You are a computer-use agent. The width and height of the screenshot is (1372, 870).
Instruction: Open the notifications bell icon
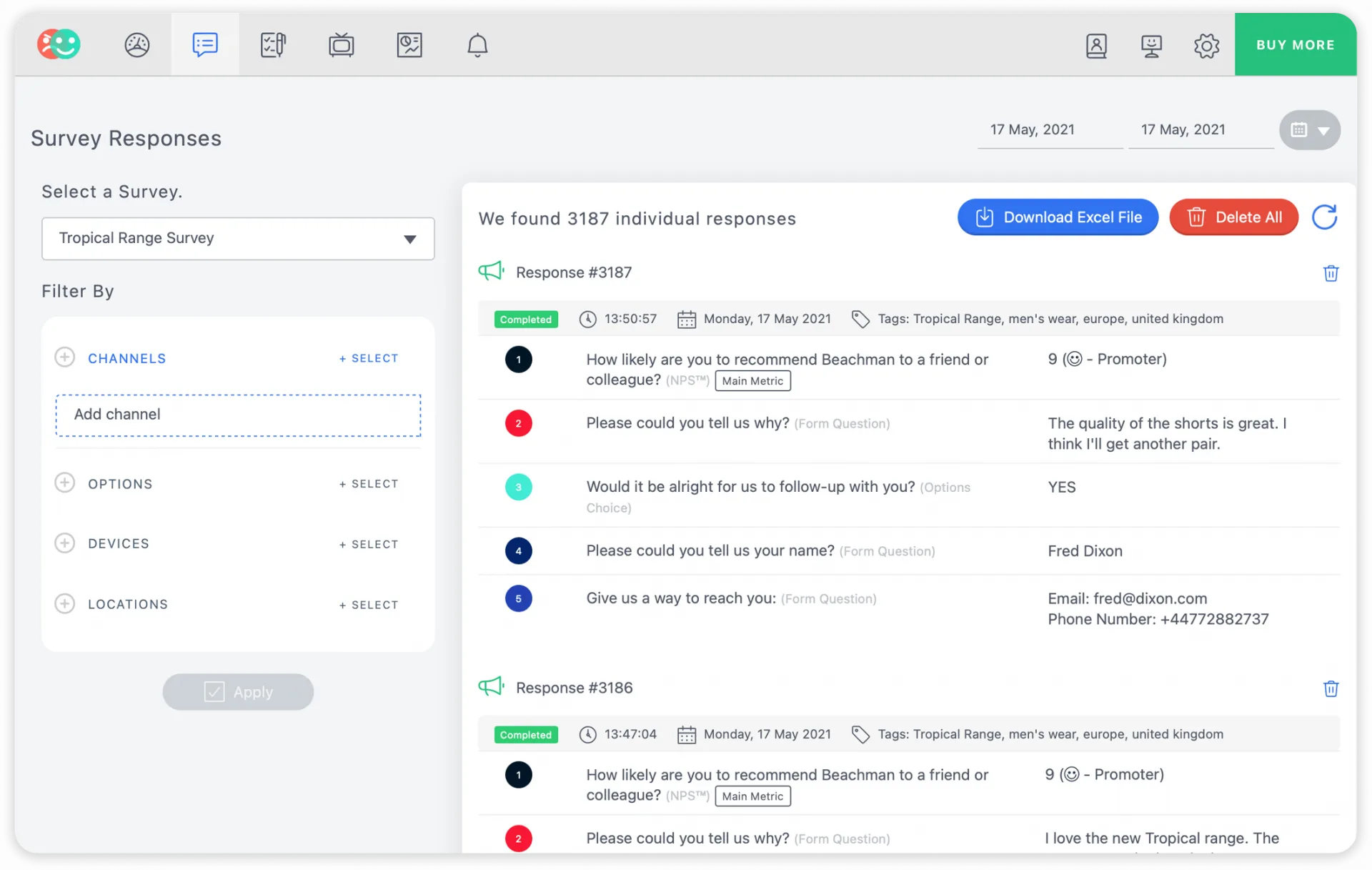[477, 45]
